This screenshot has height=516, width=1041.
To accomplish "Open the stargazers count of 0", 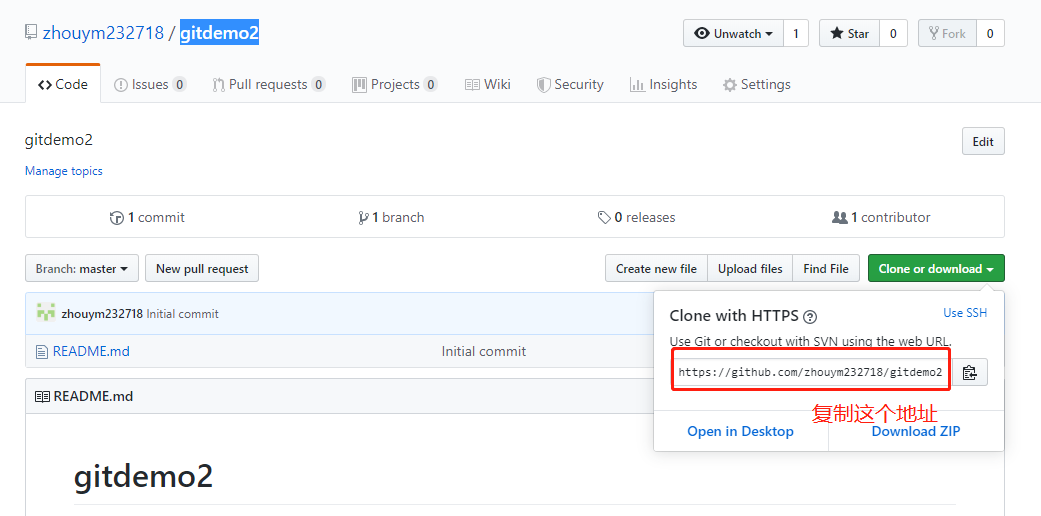I will click(x=893, y=33).
